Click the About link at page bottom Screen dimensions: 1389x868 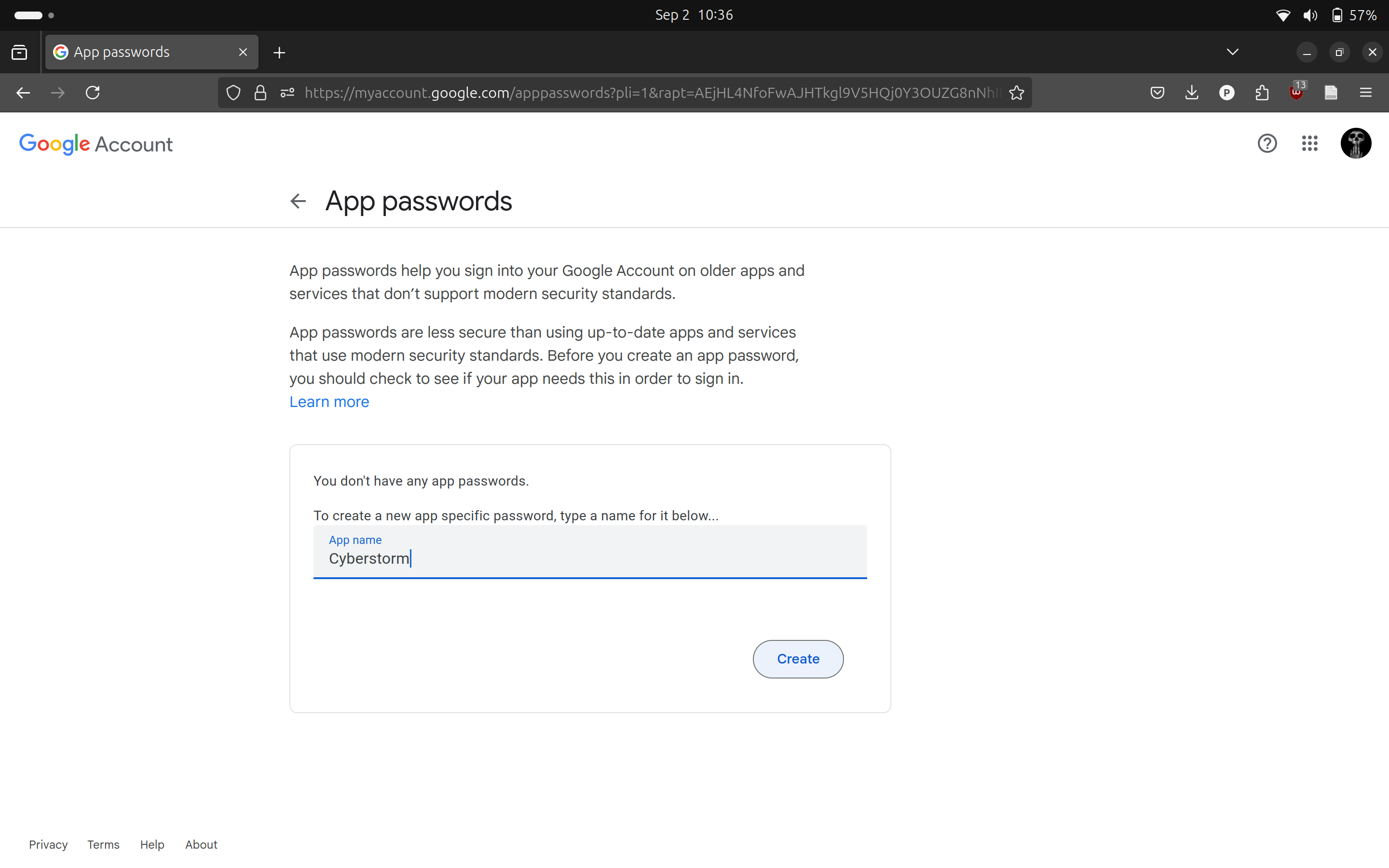click(x=200, y=844)
